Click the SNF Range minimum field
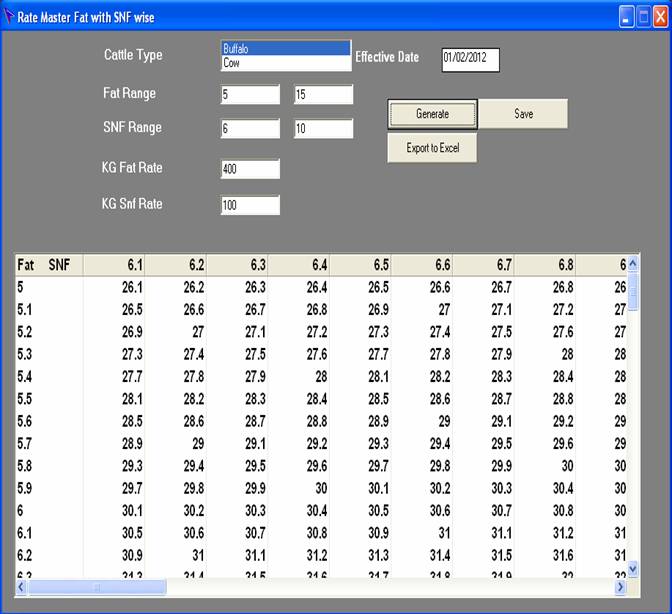This screenshot has width=672, height=614. tap(250, 129)
